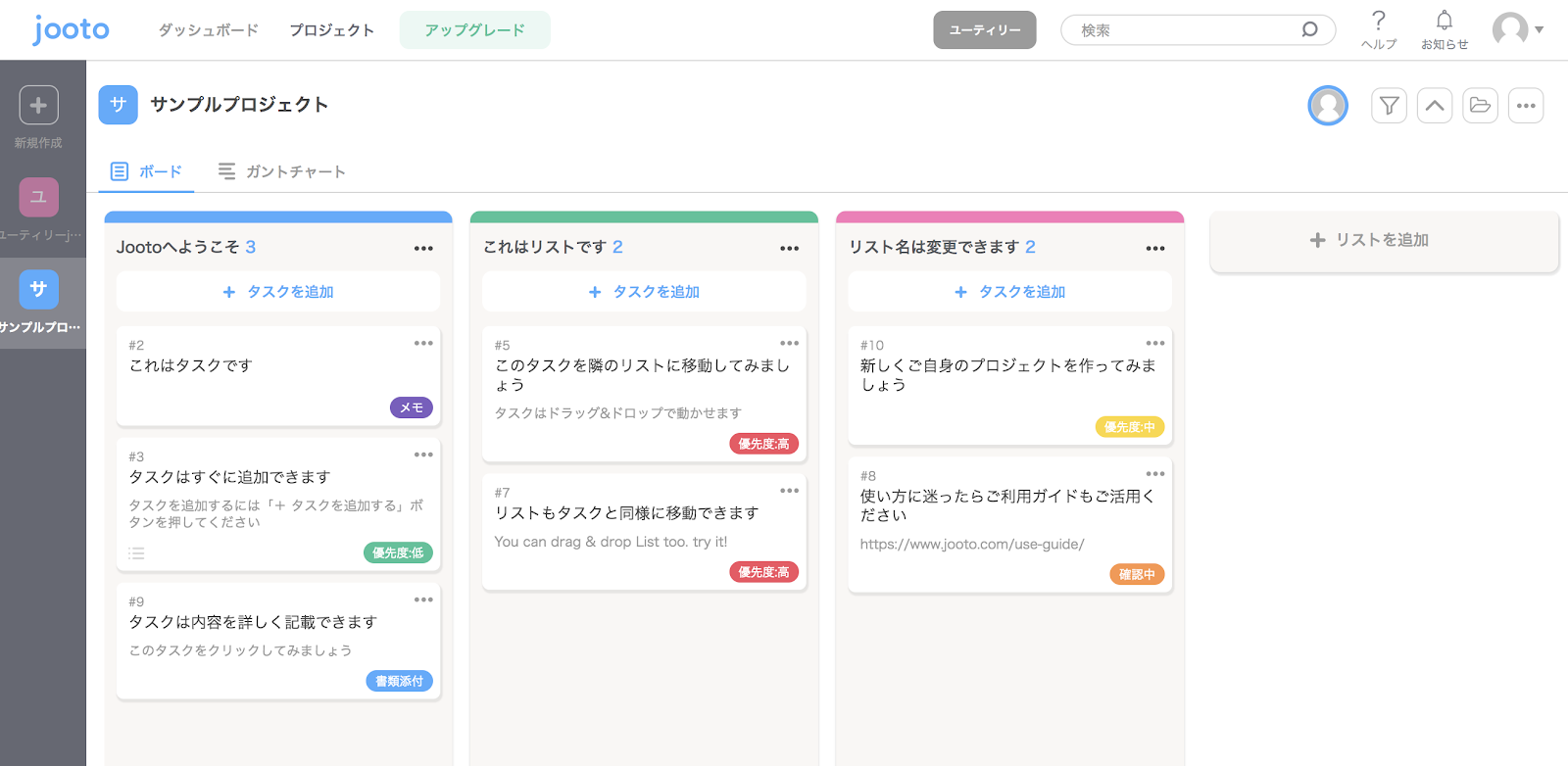This screenshot has height=766, width=1568.
Task: Collapse with the up chevron icon
Action: [1435, 106]
